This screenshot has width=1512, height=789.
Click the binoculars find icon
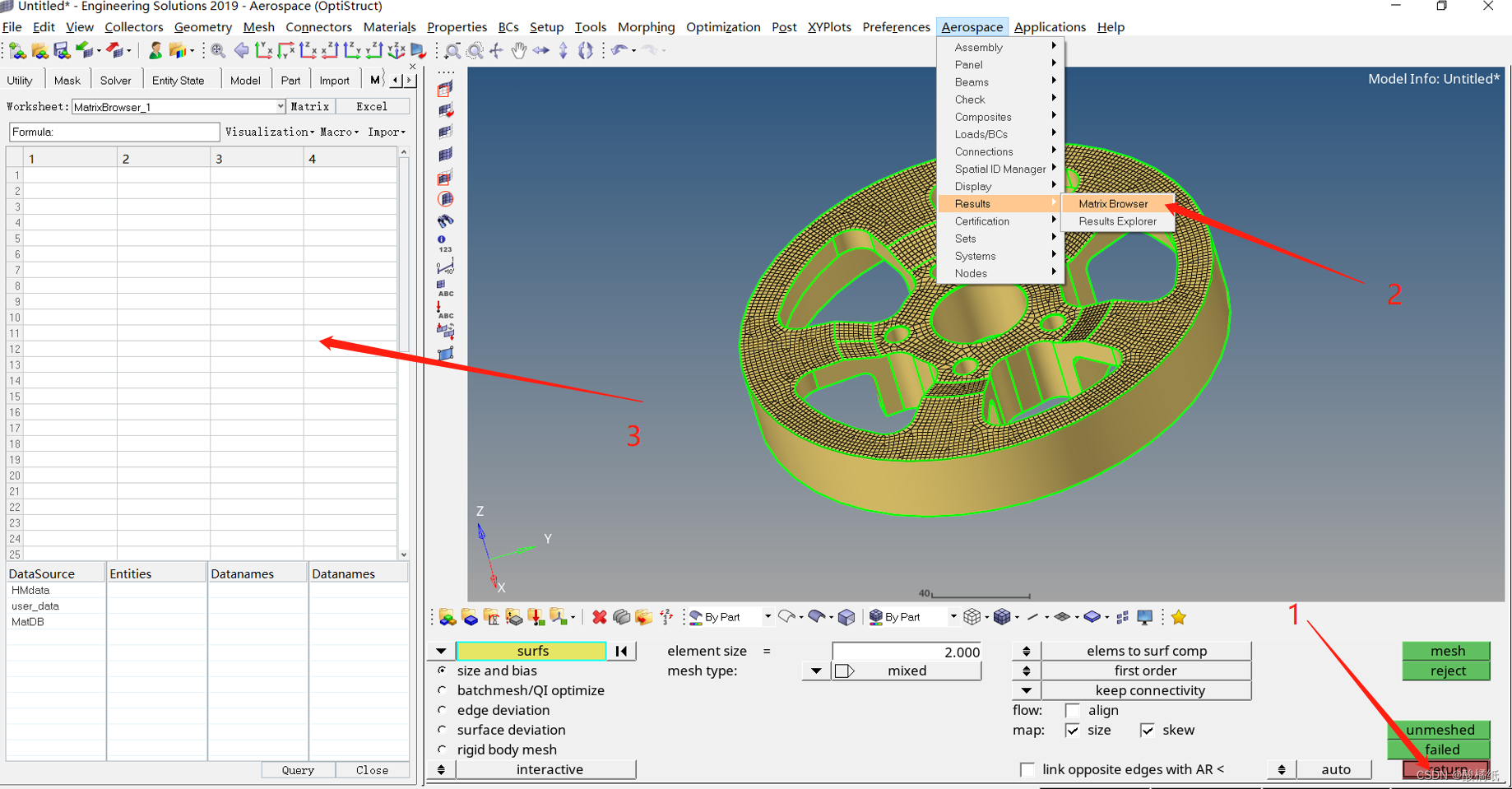pos(445,221)
